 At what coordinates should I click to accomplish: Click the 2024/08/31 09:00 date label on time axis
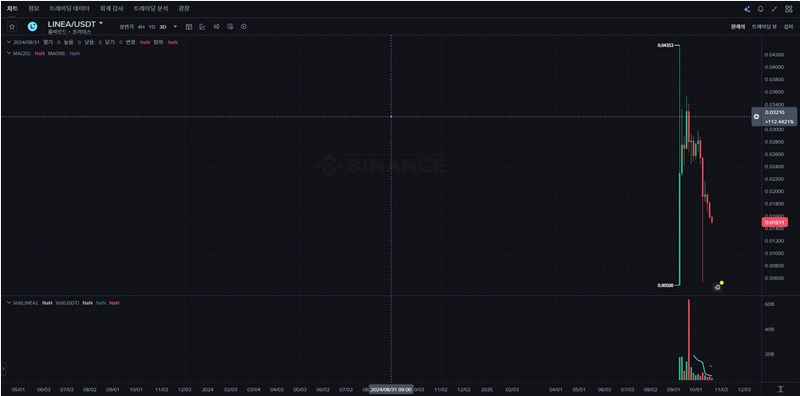click(391, 389)
